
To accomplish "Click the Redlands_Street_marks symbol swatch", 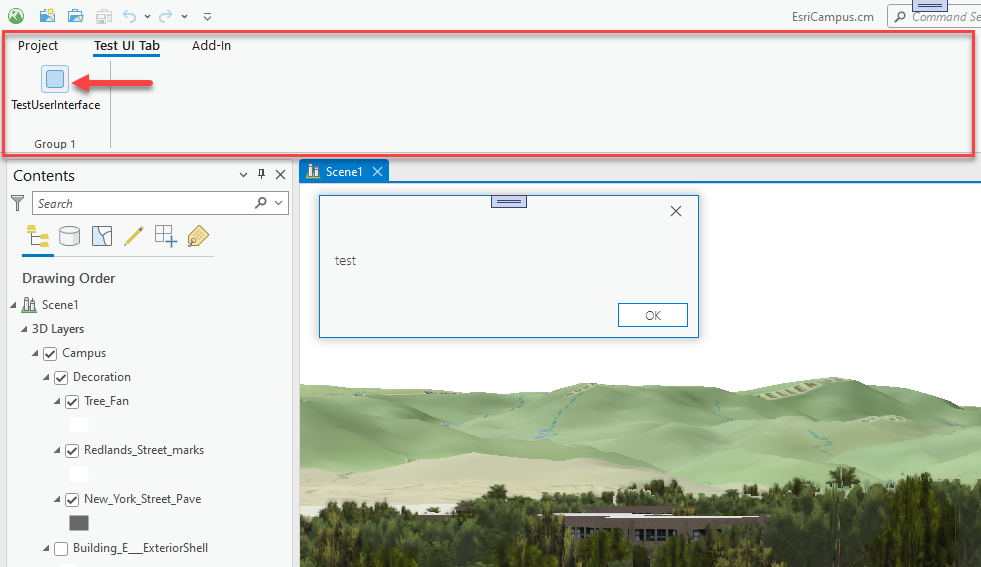I will coord(79,474).
